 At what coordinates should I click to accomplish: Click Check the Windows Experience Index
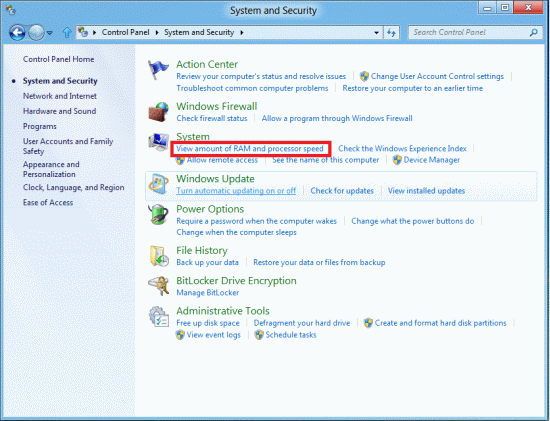(x=402, y=149)
